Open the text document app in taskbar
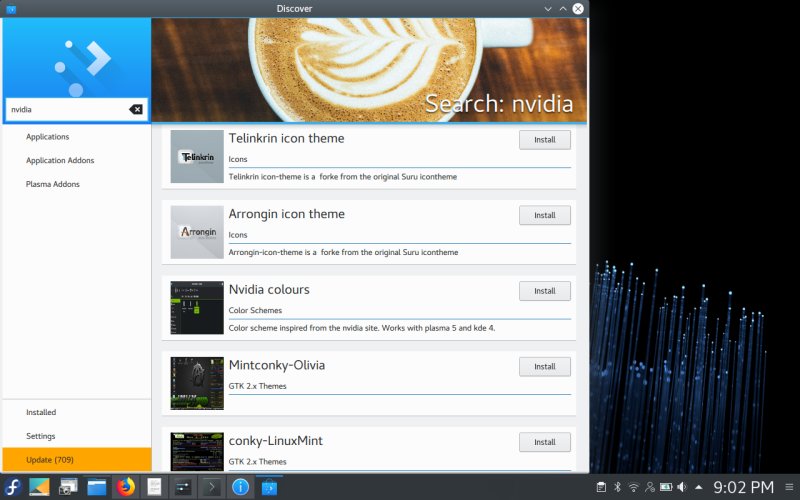Screen dimensions: 800x500 coord(154,487)
